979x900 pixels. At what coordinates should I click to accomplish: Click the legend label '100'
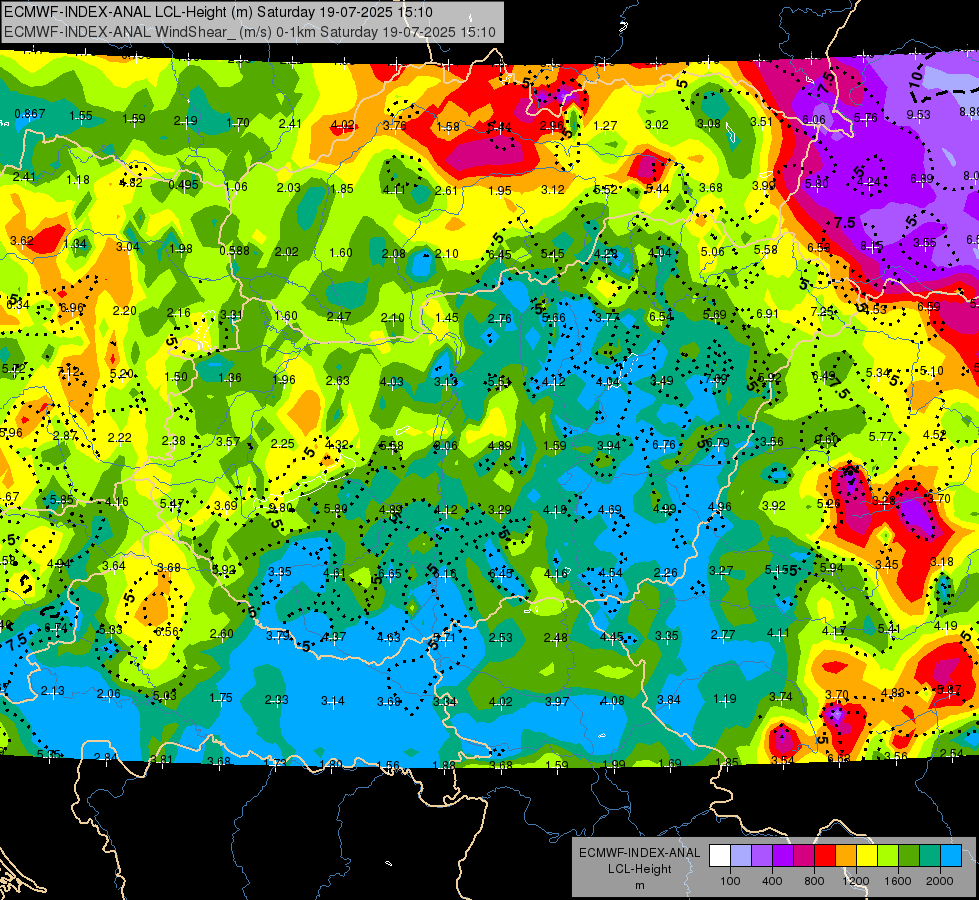730,881
